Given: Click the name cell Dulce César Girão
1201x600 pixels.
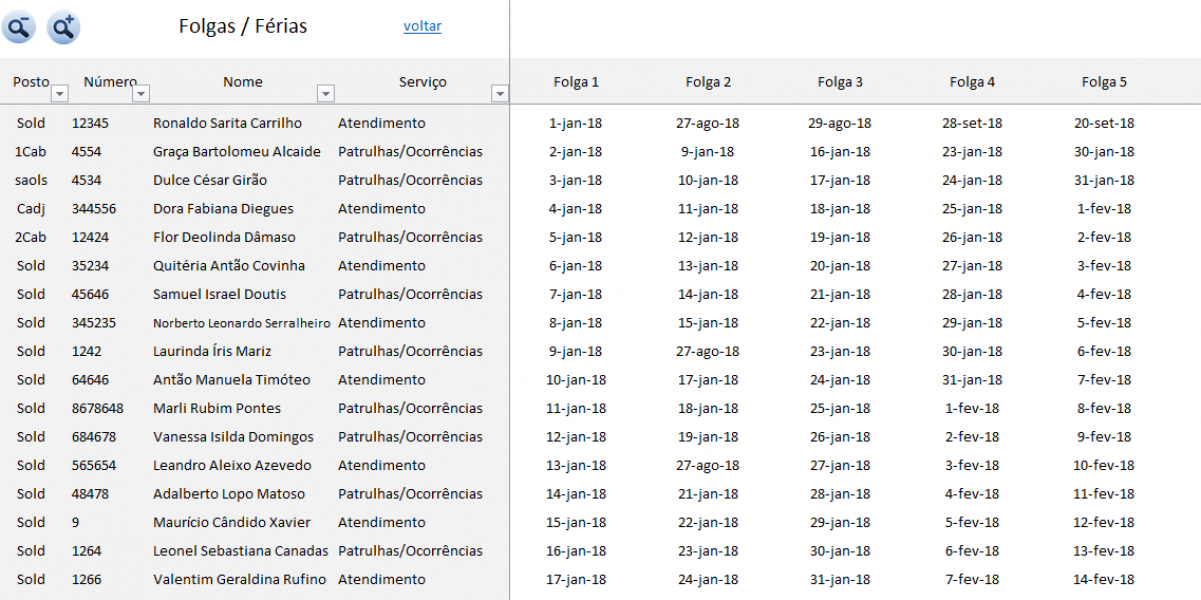Looking at the screenshot, I should coord(210,180).
